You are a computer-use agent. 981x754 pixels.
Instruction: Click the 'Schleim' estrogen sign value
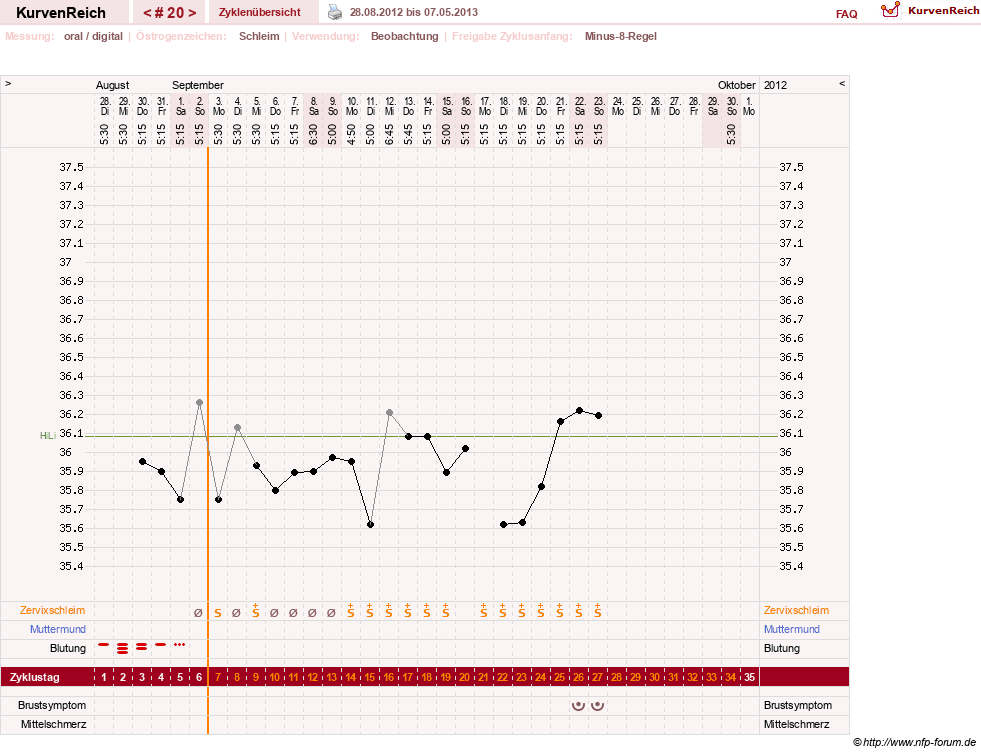259,36
